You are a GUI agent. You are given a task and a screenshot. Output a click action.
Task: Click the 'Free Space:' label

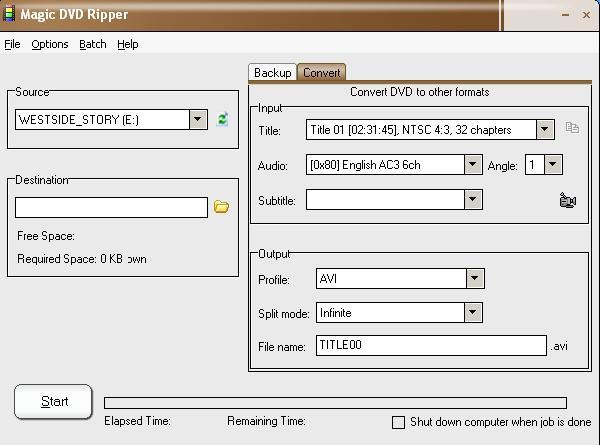46,236
